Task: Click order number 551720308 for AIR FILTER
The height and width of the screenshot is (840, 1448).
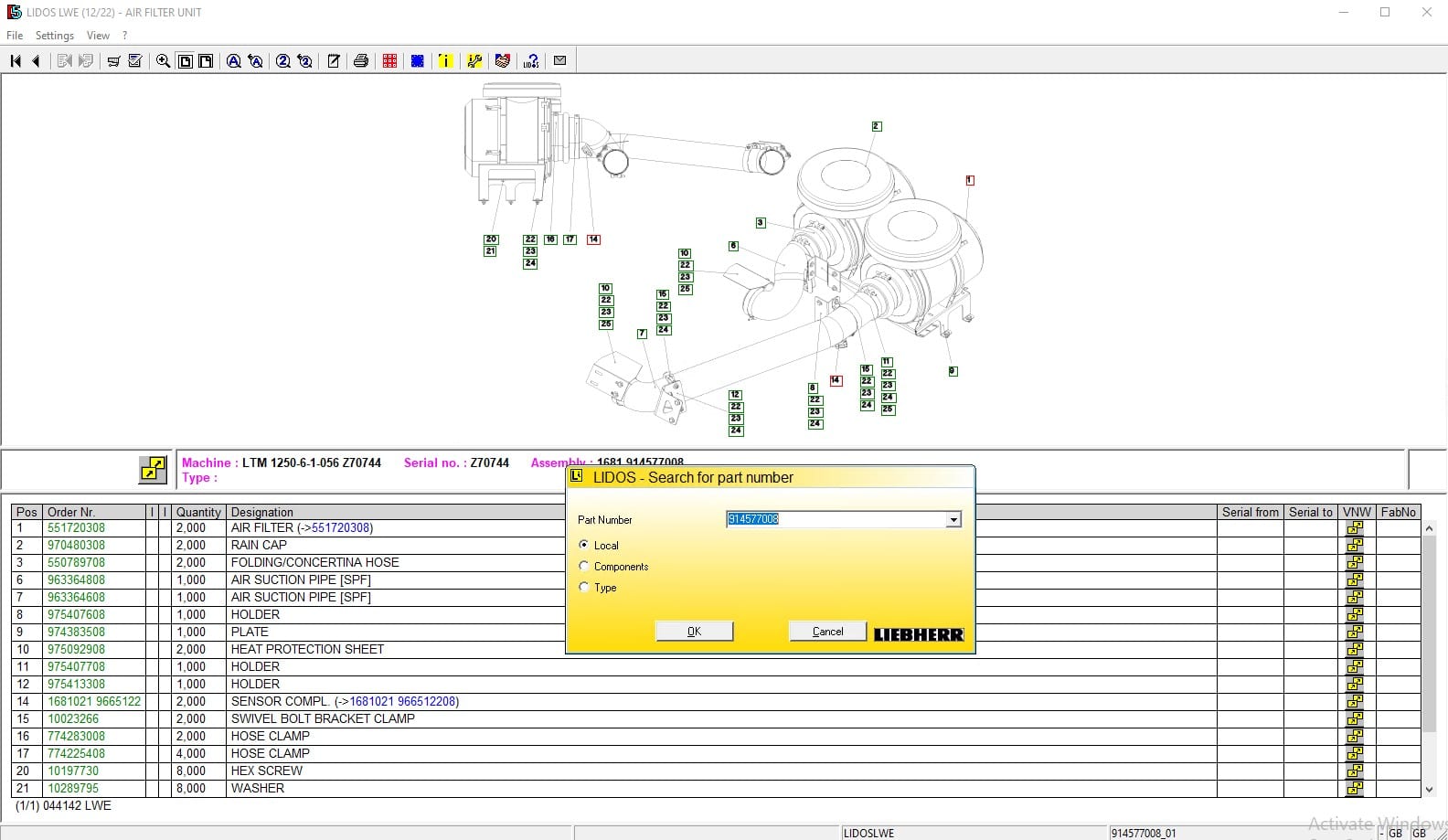Action: (x=77, y=528)
